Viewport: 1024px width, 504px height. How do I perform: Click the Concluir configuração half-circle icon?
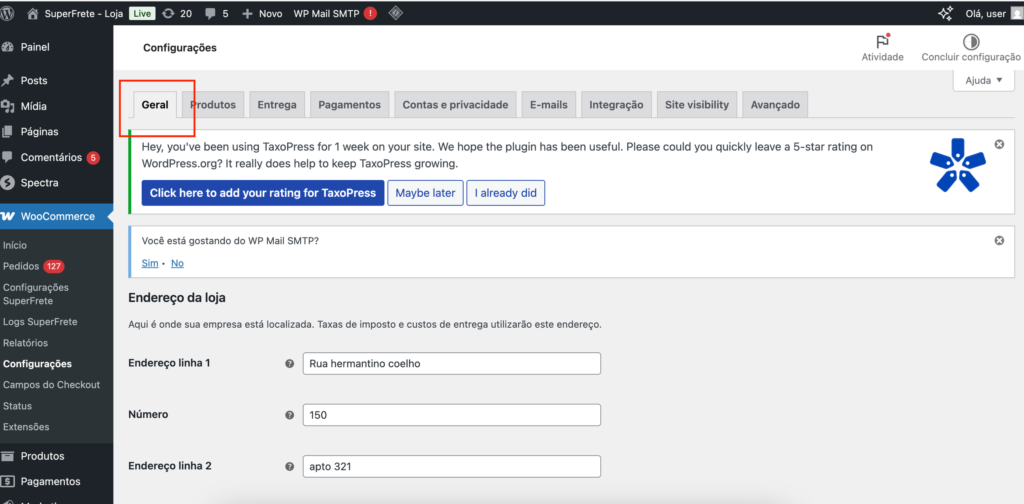pos(971,42)
